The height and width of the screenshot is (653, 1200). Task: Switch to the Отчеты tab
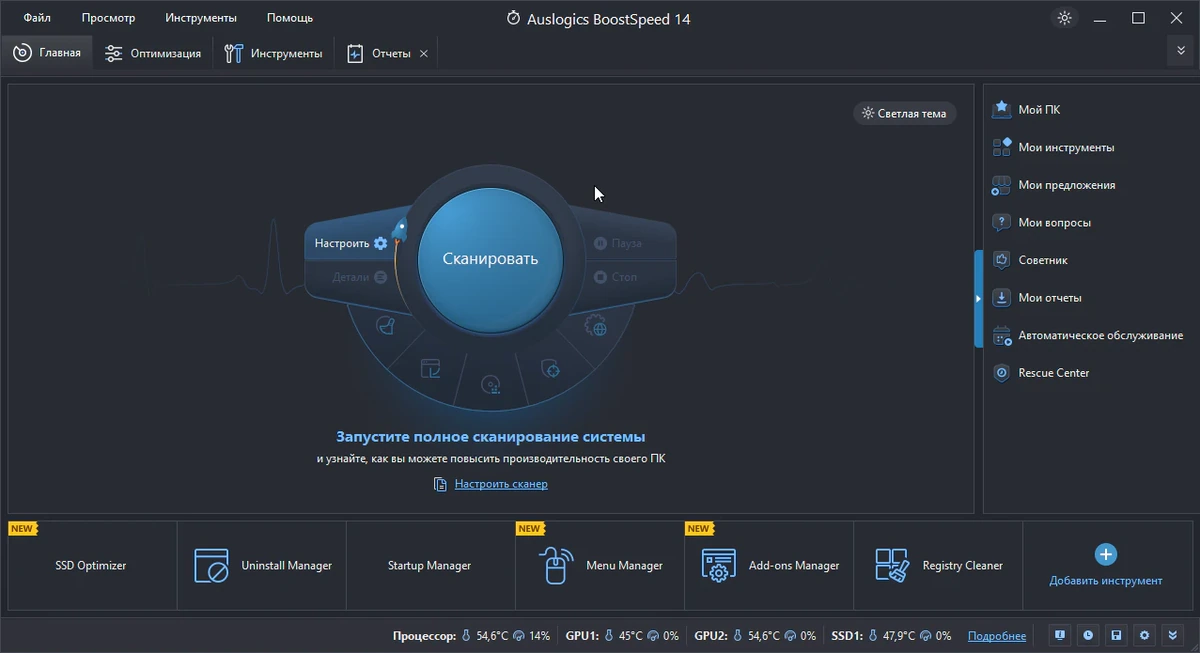[379, 53]
